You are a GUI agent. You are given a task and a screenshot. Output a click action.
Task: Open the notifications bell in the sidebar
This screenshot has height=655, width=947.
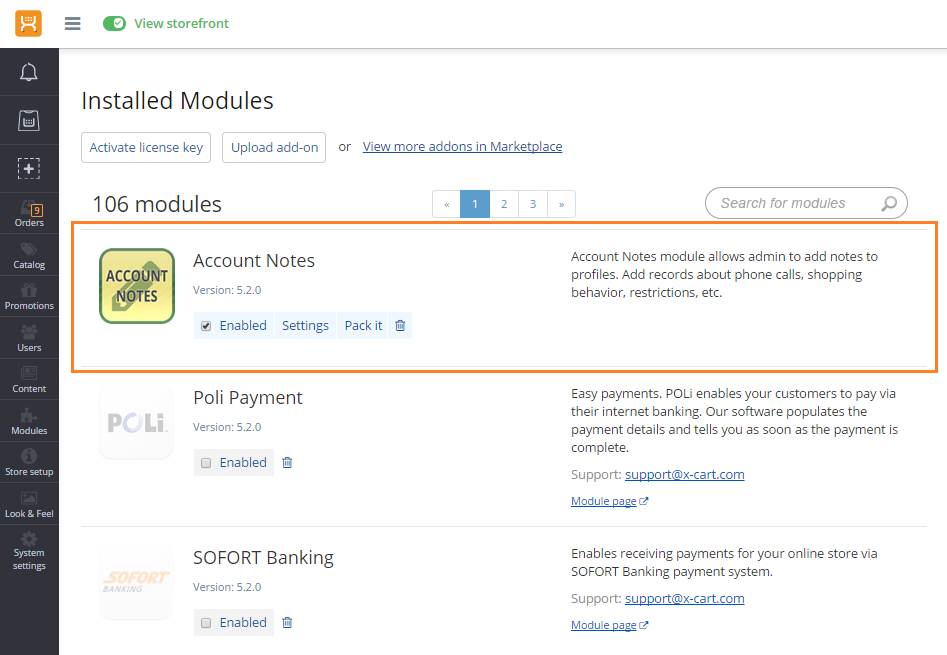[28, 72]
